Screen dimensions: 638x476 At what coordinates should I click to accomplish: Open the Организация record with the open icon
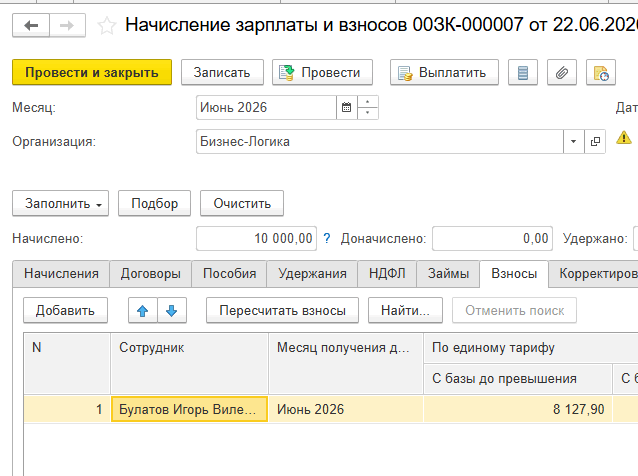tap(595, 142)
